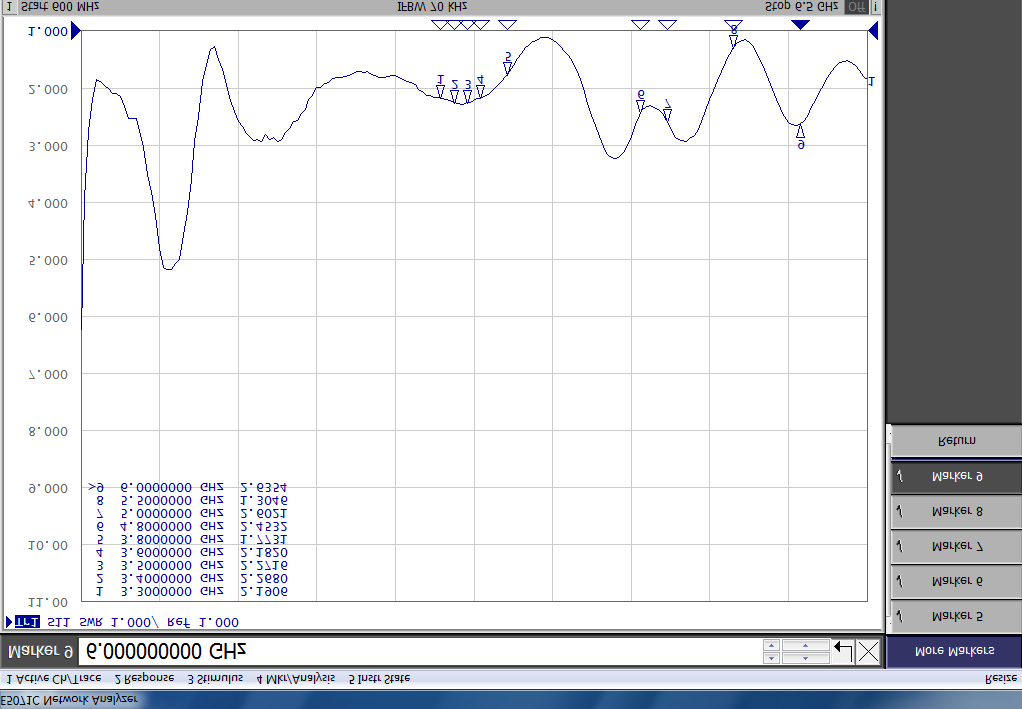Click the wide step-down arrow for marker frequency
Image resolution: width=1022 pixels, height=709 pixels.
pyautogui.click(x=805, y=646)
